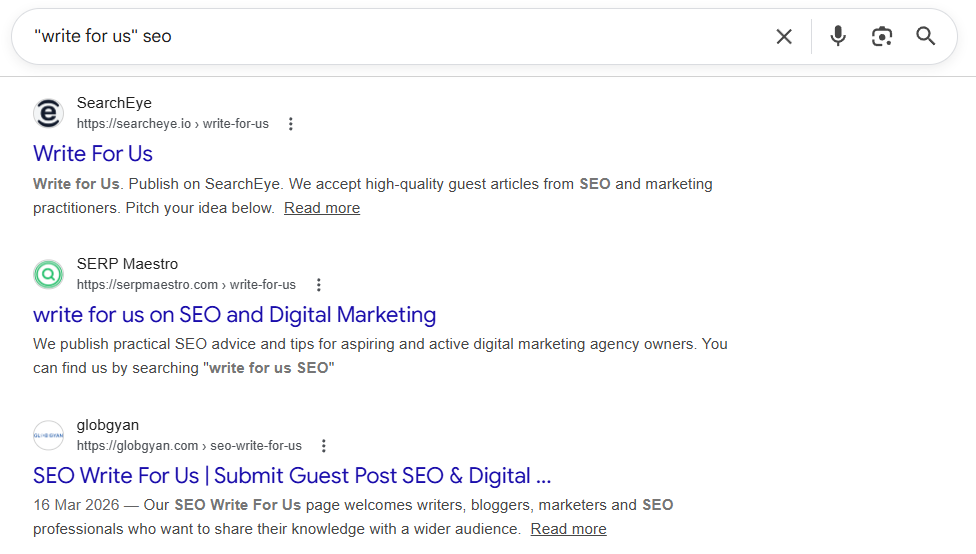Screen dimensions: 976x554
Task: Open search by image camera icon
Action: pyautogui.click(x=882, y=37)
